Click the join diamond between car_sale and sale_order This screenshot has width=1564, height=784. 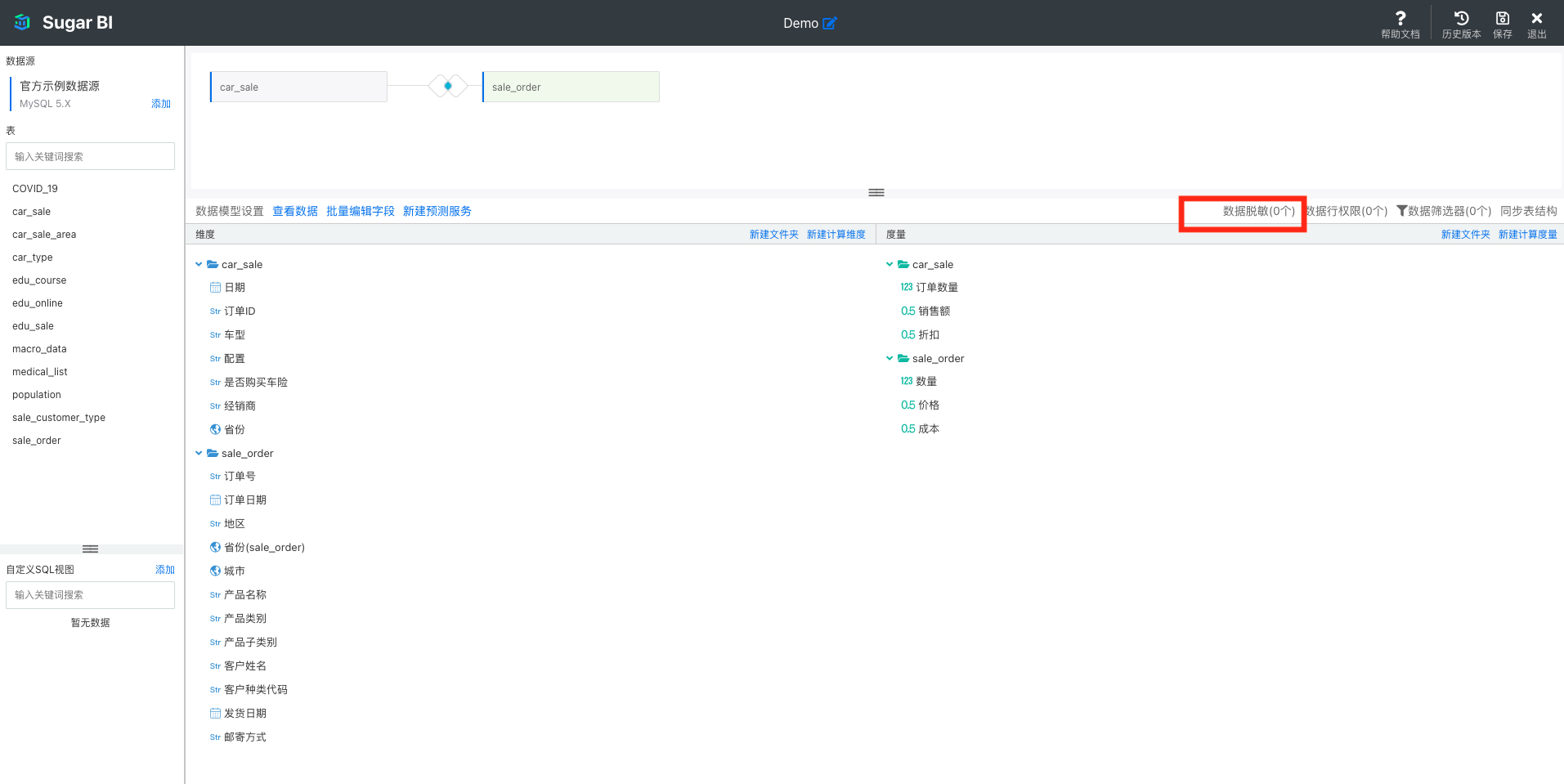[448, 86]
